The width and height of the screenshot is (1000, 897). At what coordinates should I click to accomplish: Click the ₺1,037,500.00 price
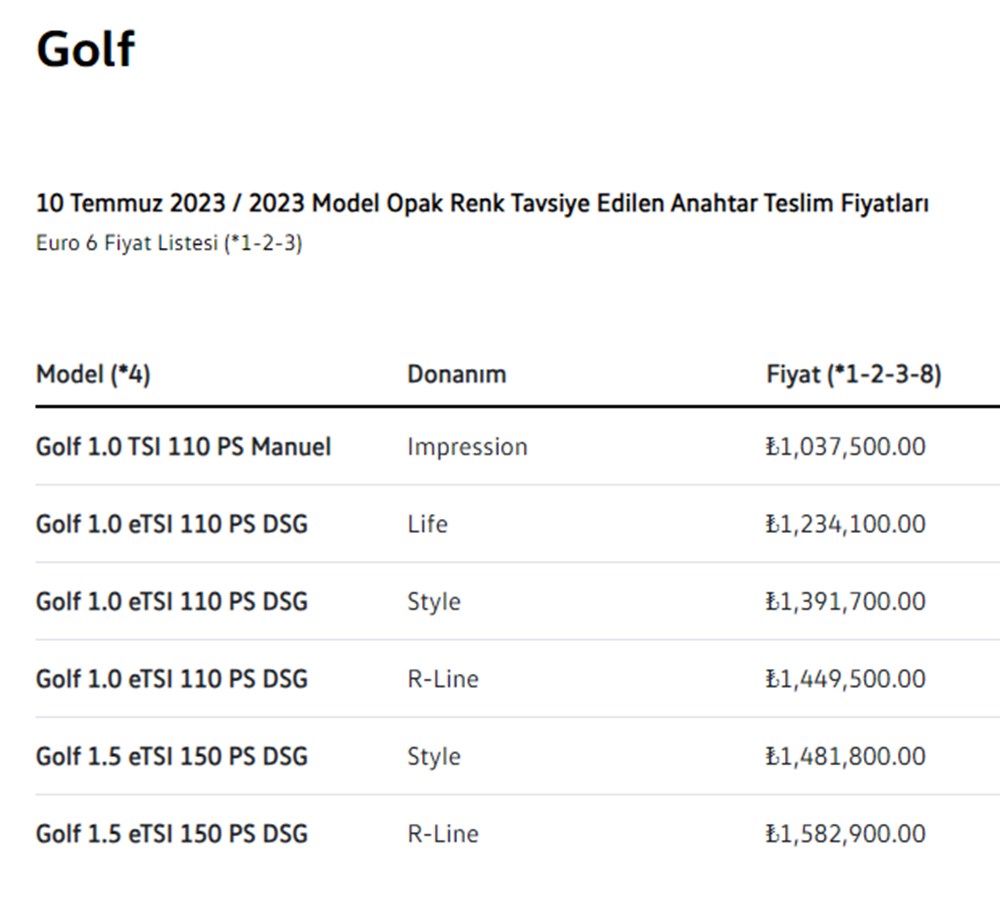[x=845, y=447]
